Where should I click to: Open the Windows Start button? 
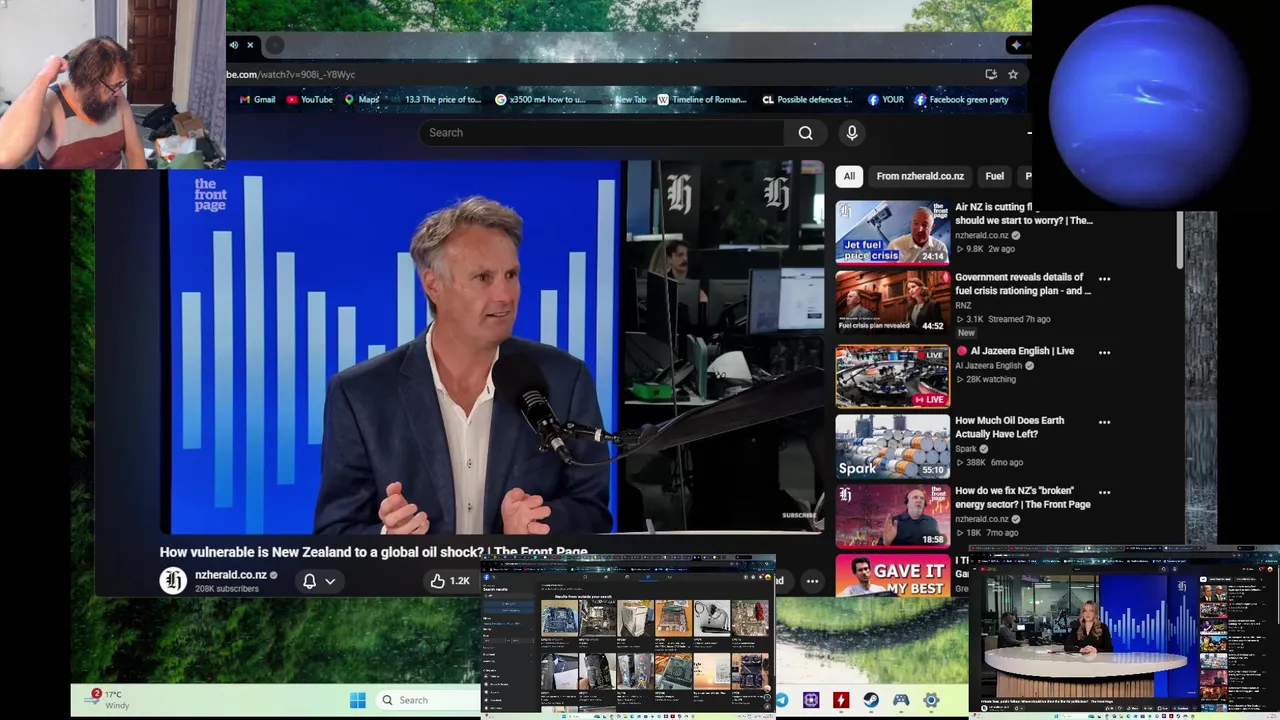coord(358,700)
